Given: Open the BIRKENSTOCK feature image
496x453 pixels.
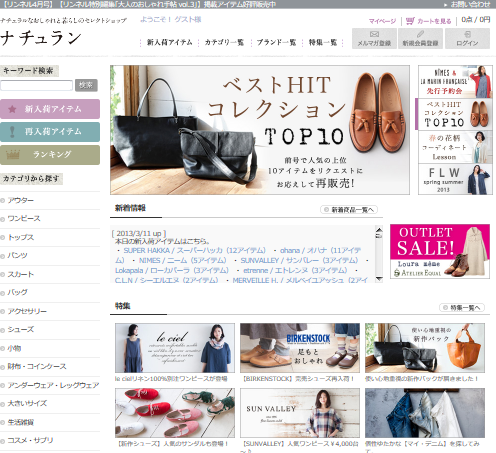Looking at the screenshot, I should click(x=300, y=348).
